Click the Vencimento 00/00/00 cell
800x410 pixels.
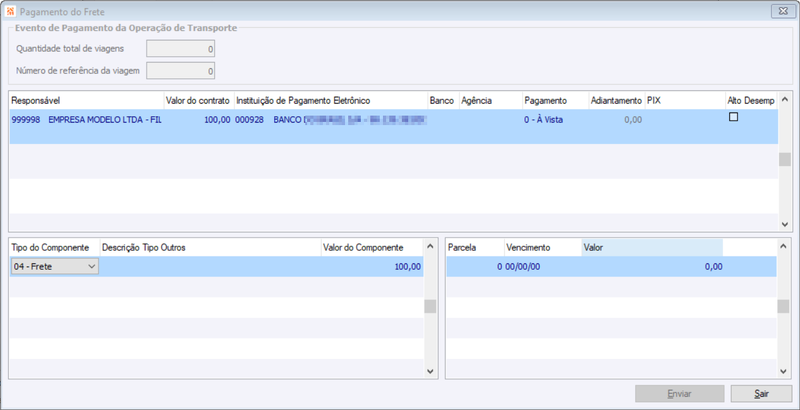543,267
